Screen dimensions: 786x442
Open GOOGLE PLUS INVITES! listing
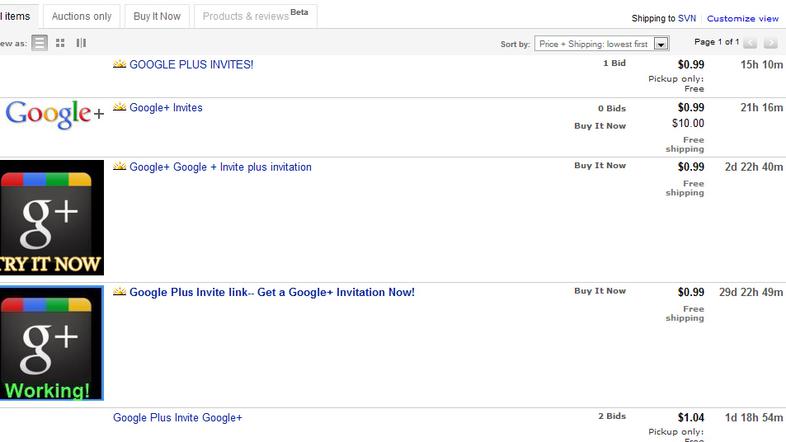pyautogui.click(x=191, y=65)
